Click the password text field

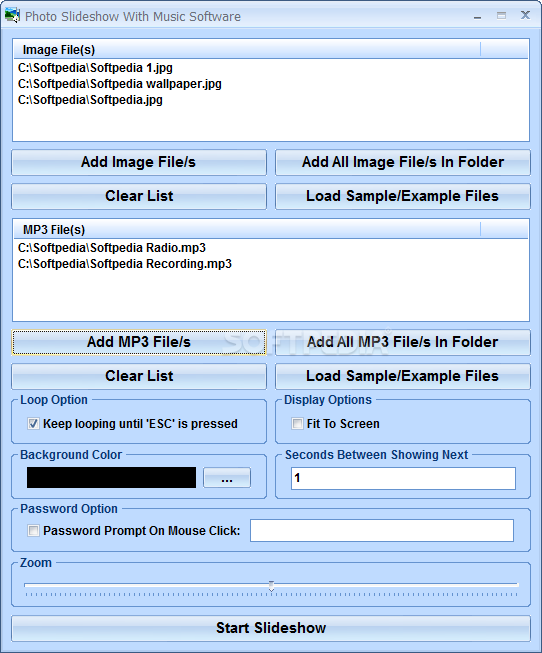[382, 531]
